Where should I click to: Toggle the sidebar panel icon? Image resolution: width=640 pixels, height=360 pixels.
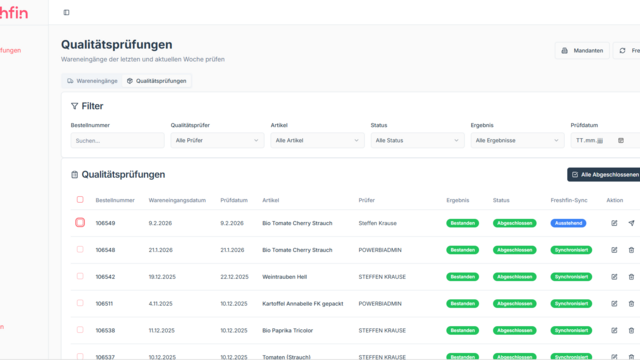[67, 13]
